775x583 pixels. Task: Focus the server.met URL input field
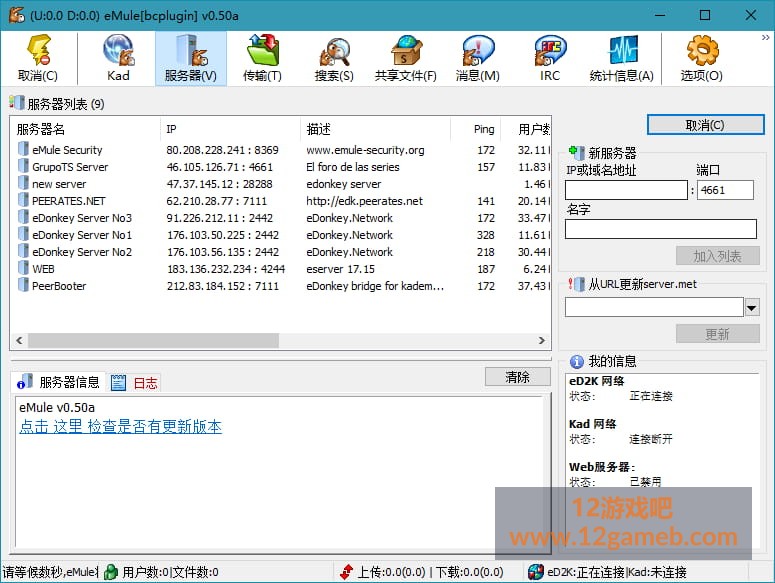[x=654, y=307]
